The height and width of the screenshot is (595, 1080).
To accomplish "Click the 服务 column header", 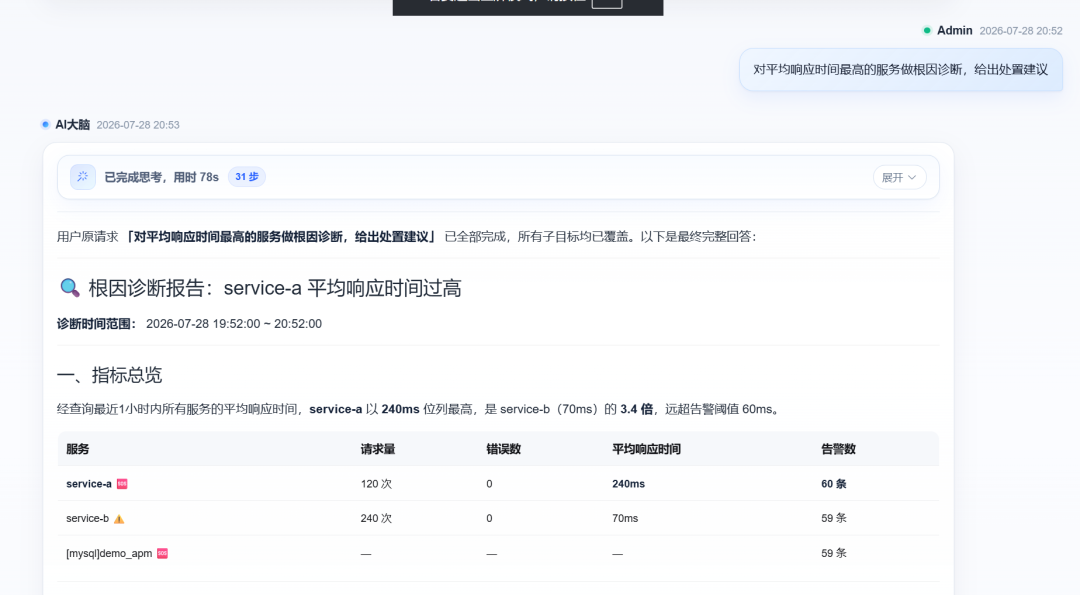I will pyautogui.click(x=78, y=449).
